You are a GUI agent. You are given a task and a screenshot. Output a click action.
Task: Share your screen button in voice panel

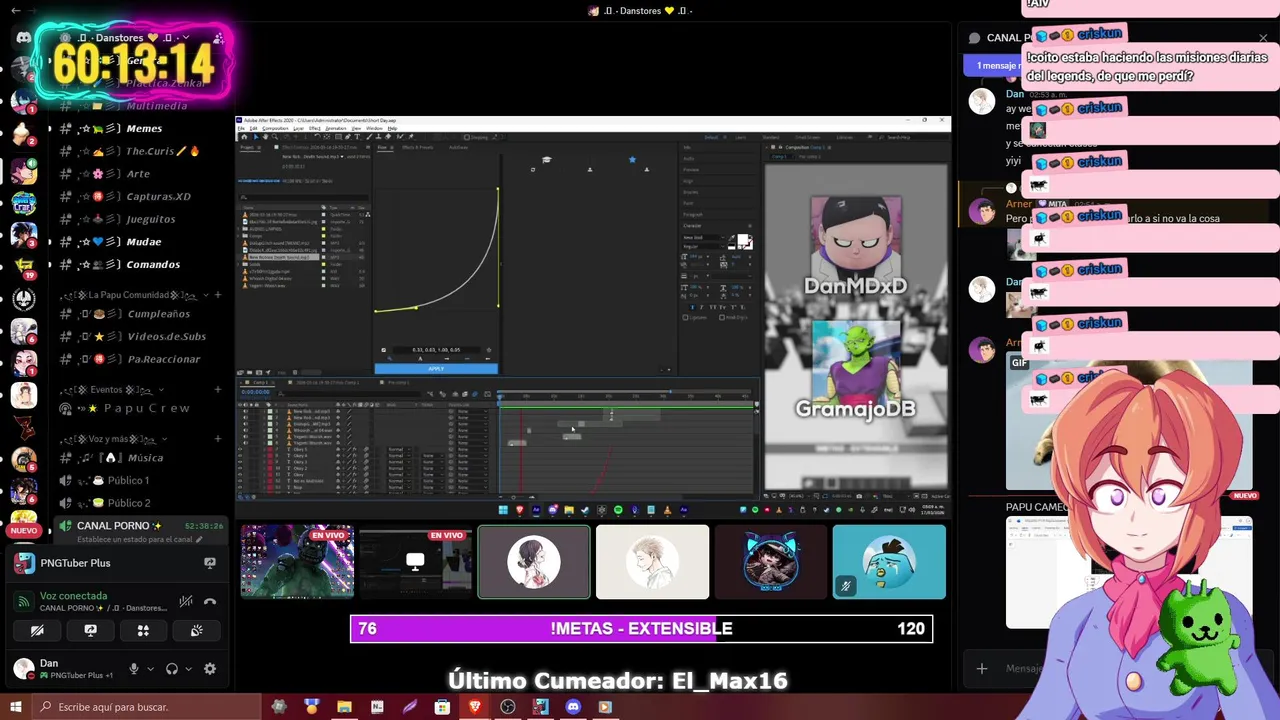tap(90, 630)
